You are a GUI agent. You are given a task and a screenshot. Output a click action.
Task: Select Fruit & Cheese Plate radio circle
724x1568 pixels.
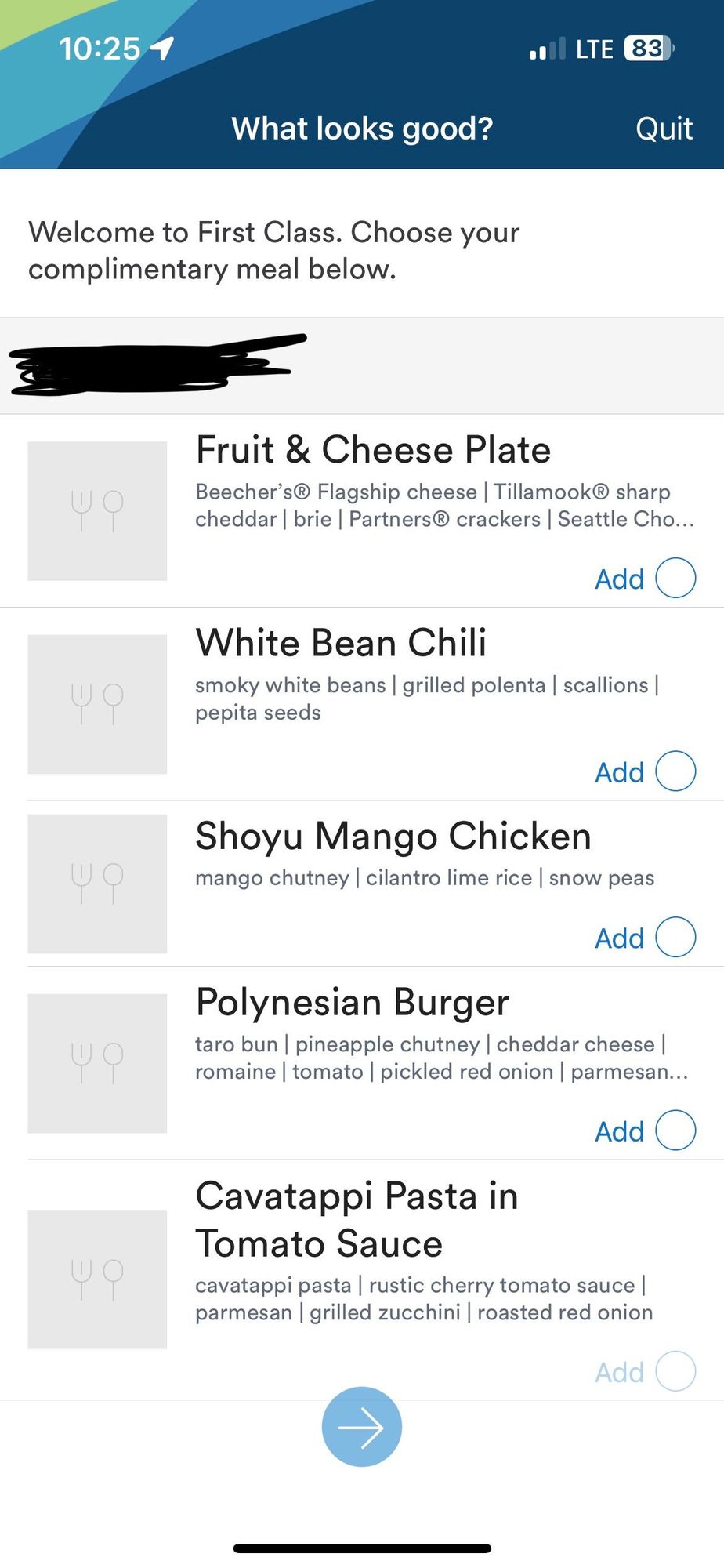(x=675, y=578)
